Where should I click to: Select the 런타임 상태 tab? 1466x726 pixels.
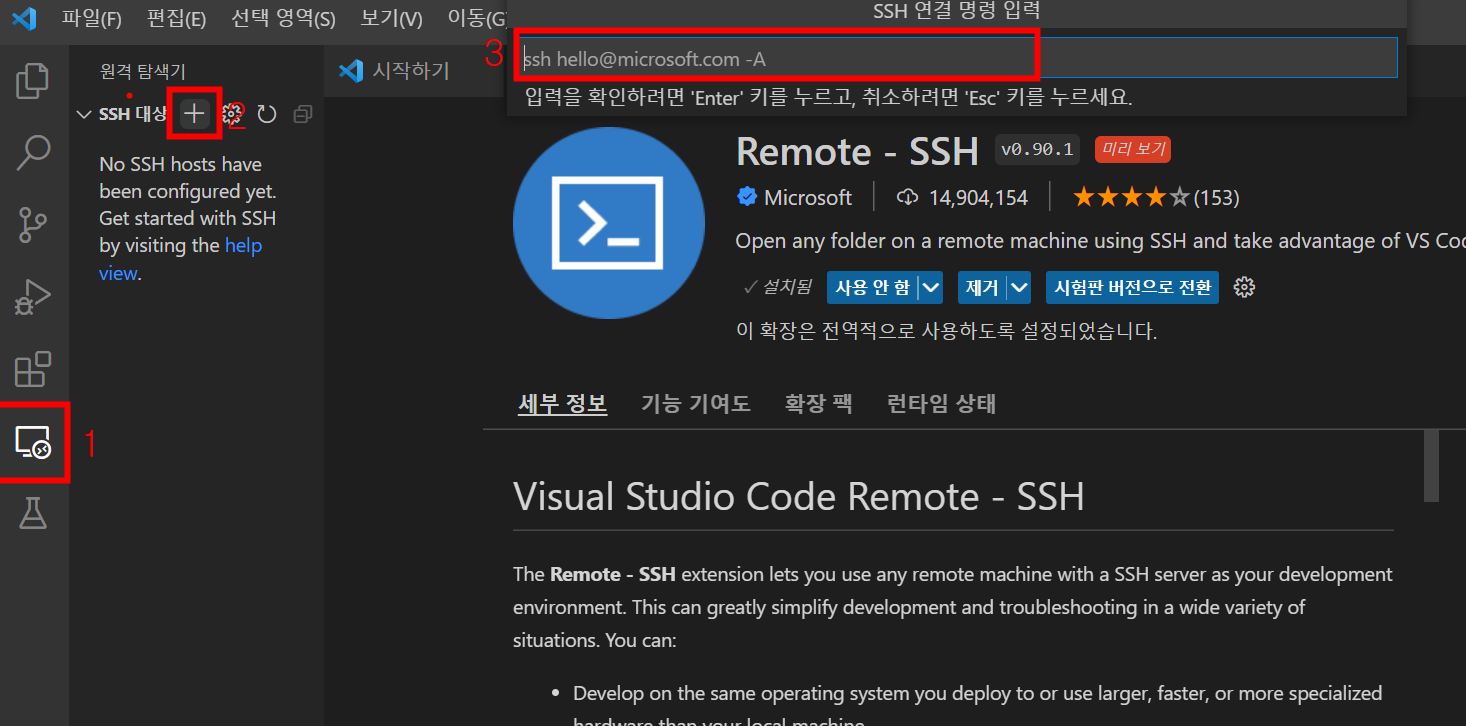click(941, 404)
